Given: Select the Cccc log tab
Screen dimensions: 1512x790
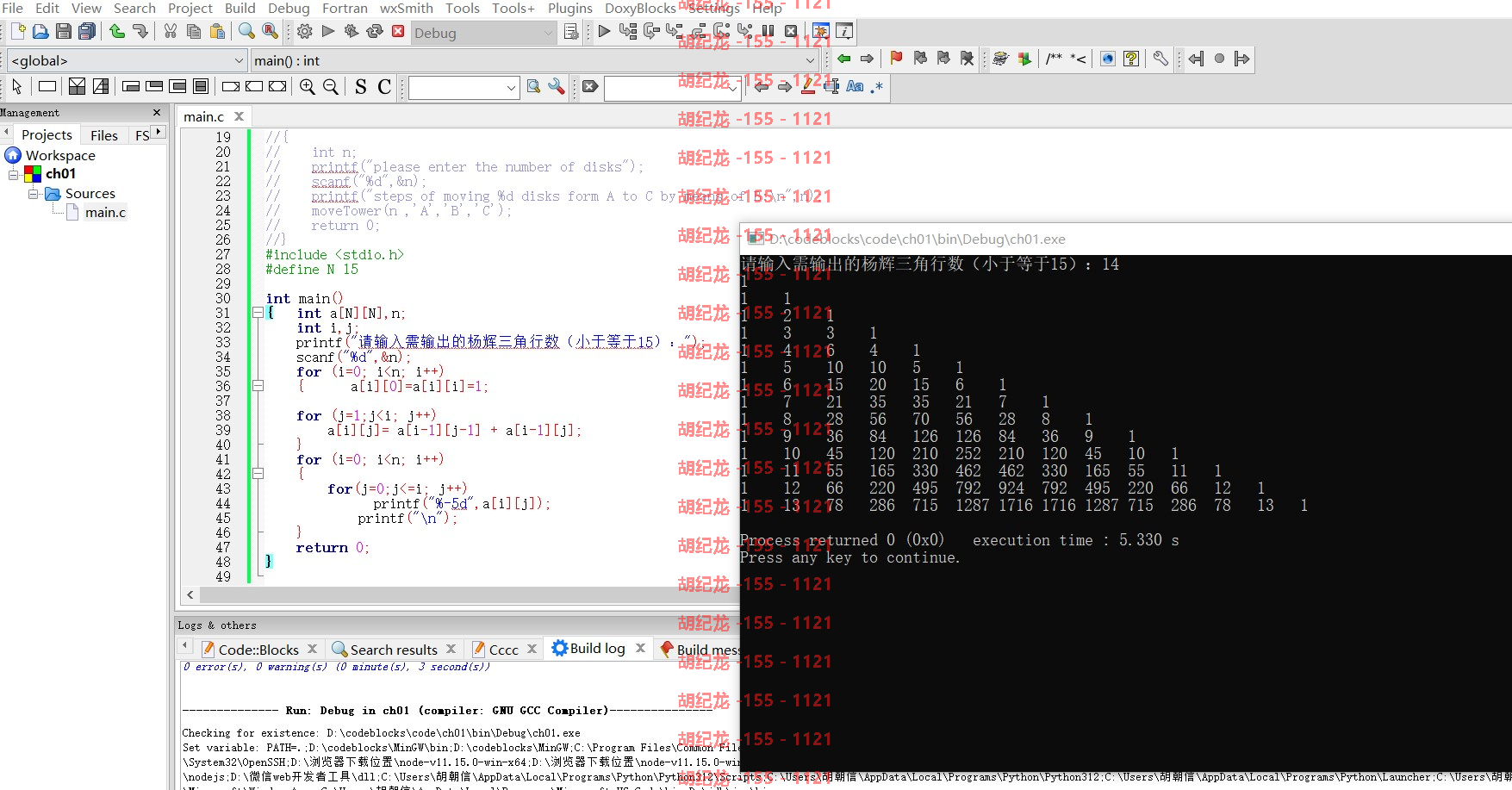Looking at the screenshot, I should point(504,650).
